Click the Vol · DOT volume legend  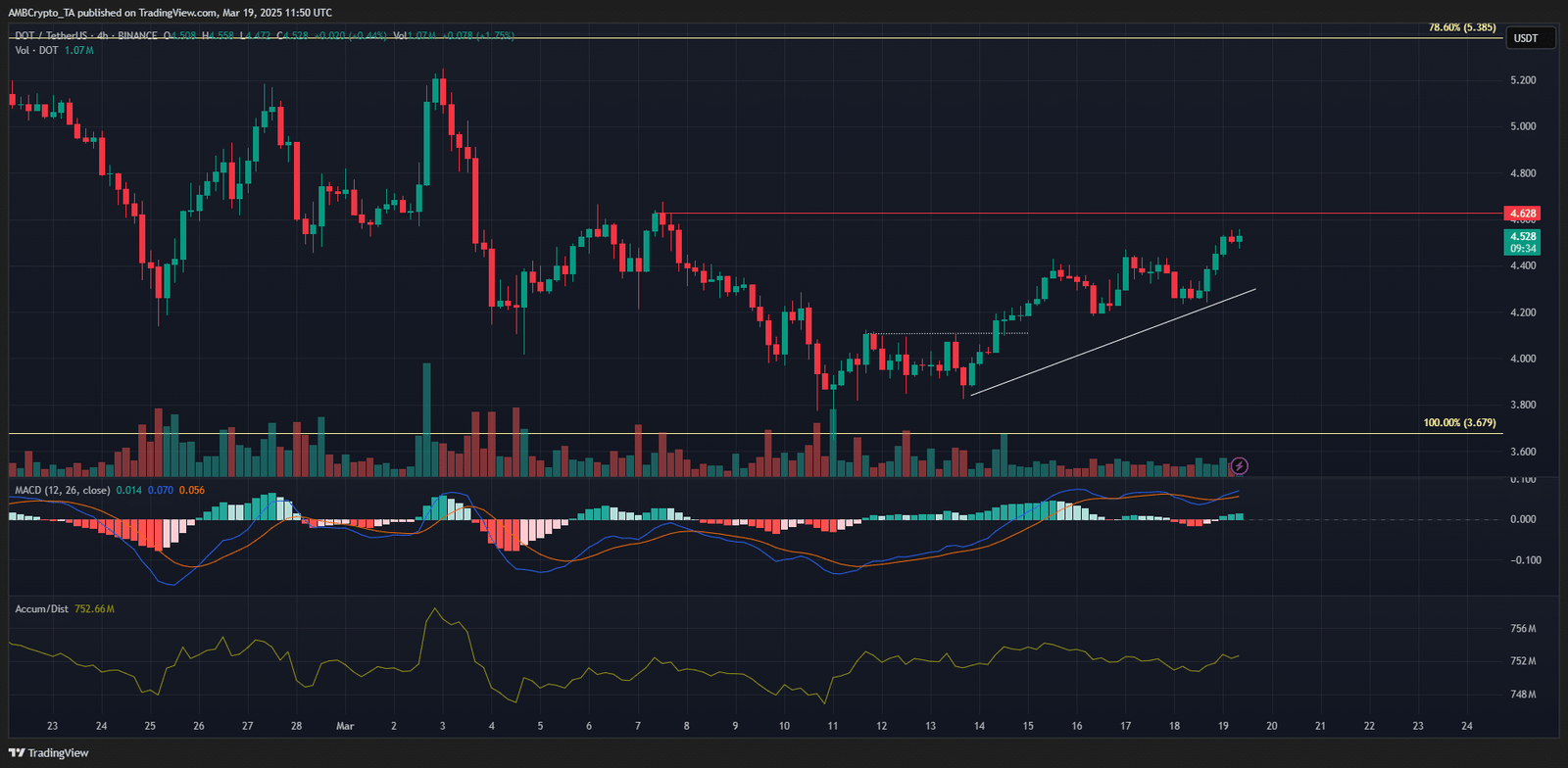(37, 50)
